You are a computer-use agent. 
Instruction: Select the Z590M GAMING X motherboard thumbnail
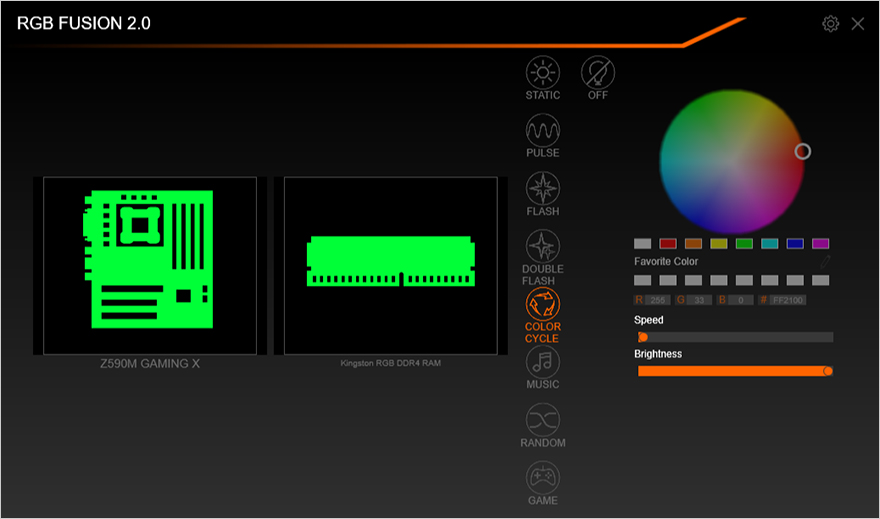(150, 265)
